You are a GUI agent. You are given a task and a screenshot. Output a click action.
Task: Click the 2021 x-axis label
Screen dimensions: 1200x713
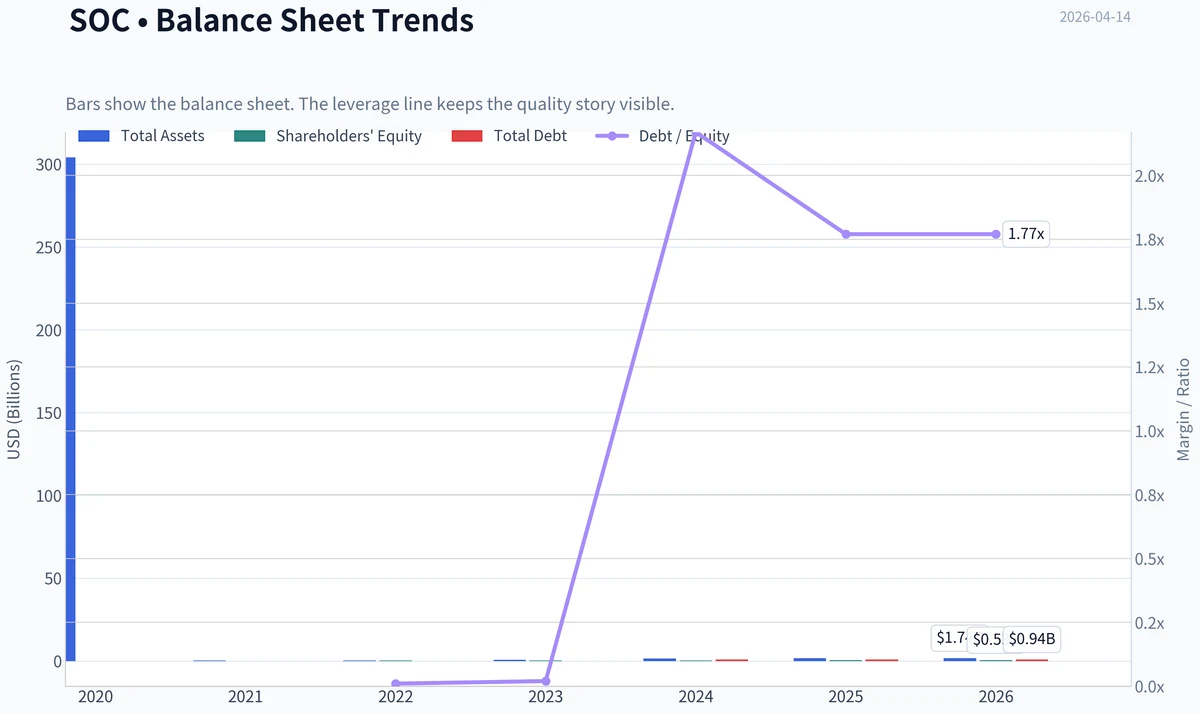point(245,697)
